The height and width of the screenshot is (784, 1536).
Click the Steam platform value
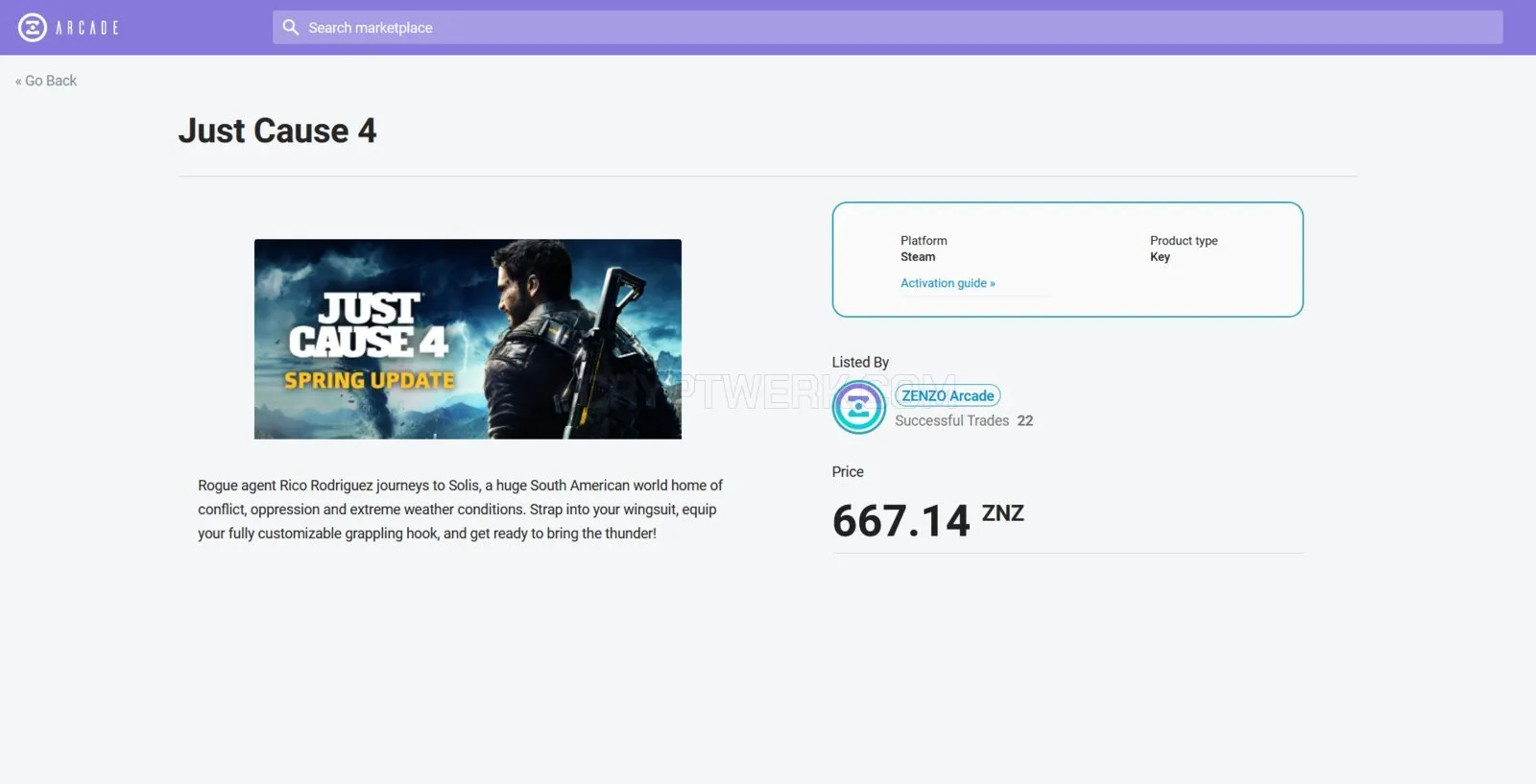coord(918,256)
